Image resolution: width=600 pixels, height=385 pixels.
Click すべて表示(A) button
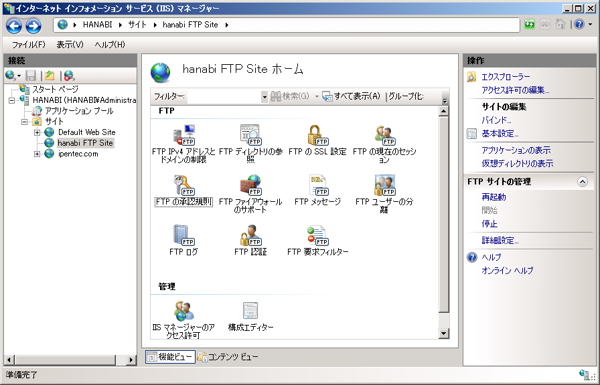point(352,96)
